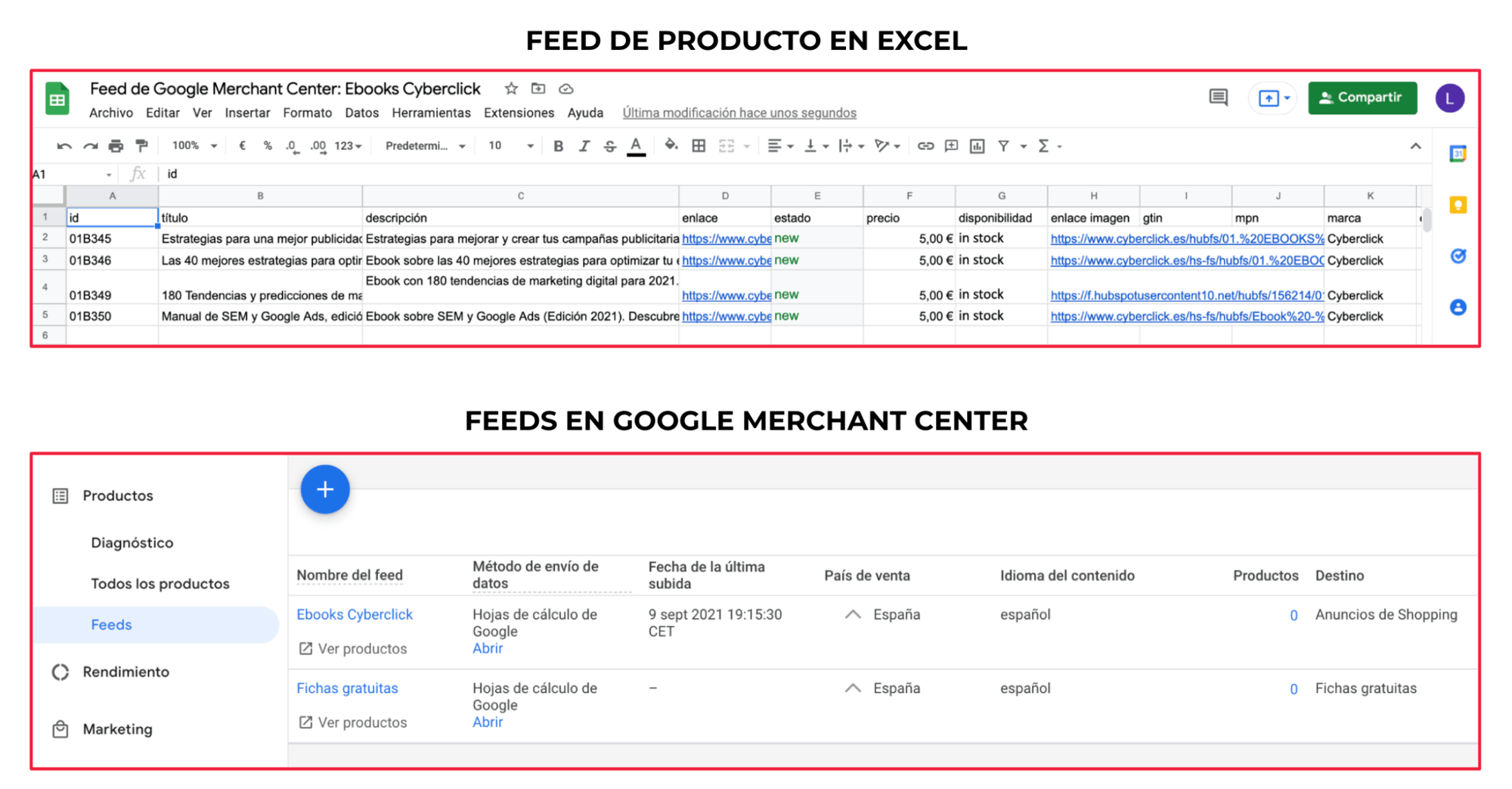Star the Ebooks Cyberclick spreadsheet
The height and width of the screenshot is (789, 1512).
511,89
